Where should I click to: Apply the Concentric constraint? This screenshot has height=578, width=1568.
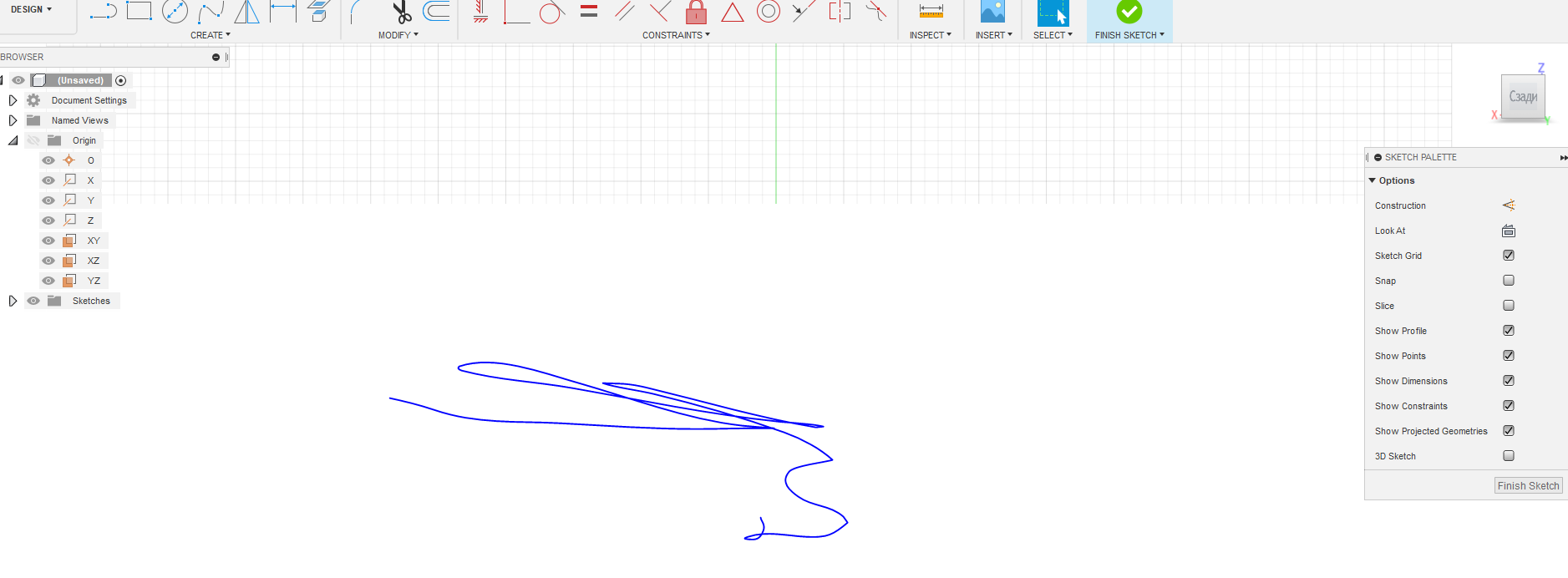pos(769,11)
